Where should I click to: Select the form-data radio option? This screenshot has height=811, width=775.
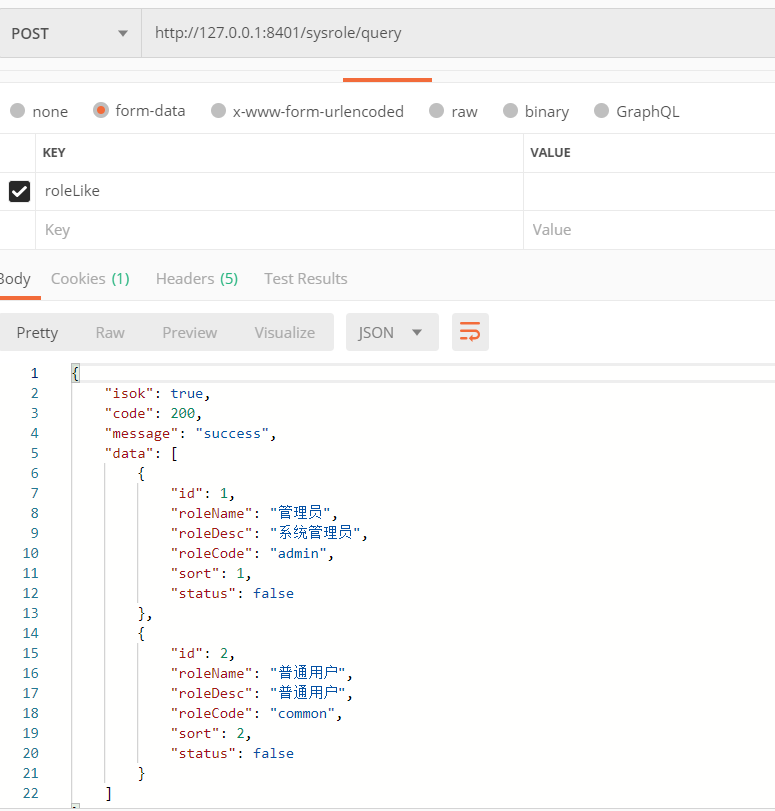click(101, 111)
